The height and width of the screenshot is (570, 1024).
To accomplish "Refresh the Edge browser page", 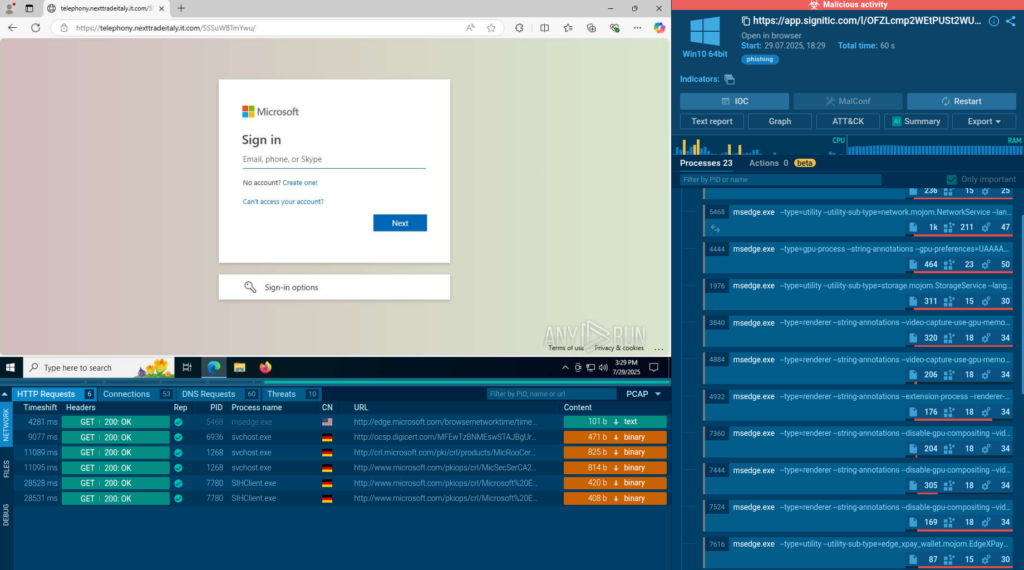I will 36,28.
